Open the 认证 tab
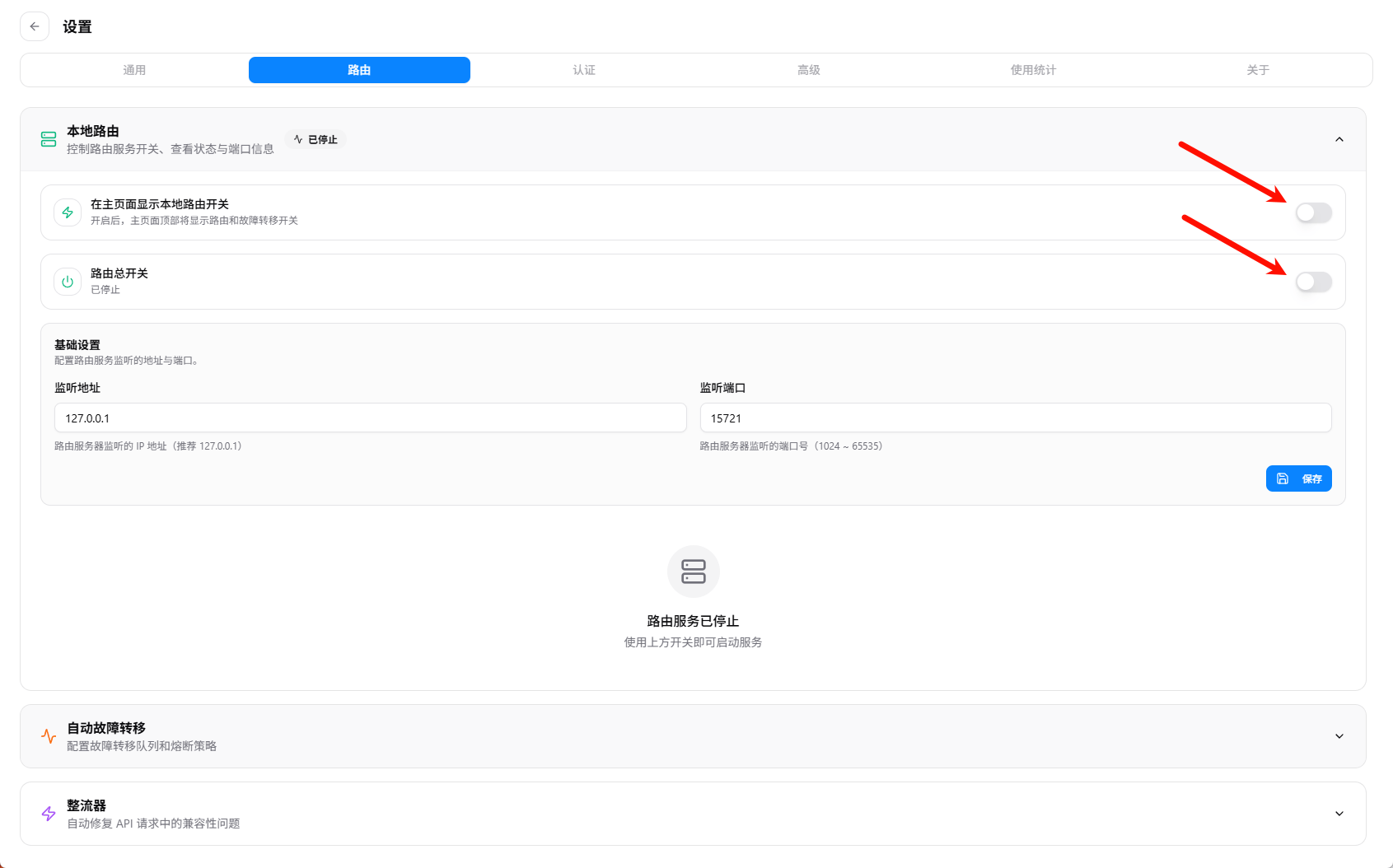The width and height of the screenshot is (1393, 868). (584, 70)
